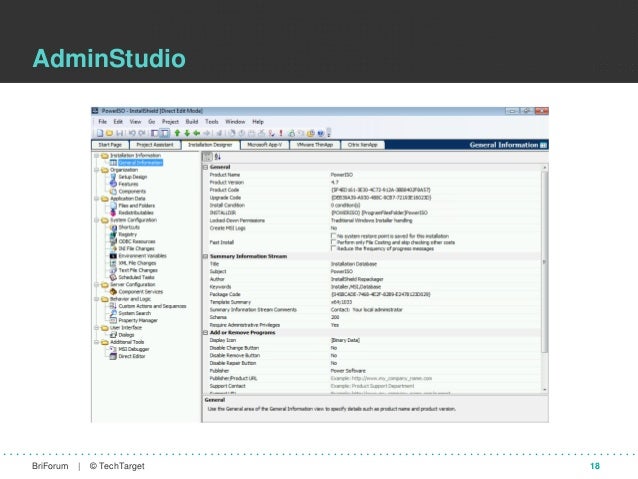The height and width of the screenshot is (479, 638).
Task: Open INI File Changes view
Action: tap(136, 249)
